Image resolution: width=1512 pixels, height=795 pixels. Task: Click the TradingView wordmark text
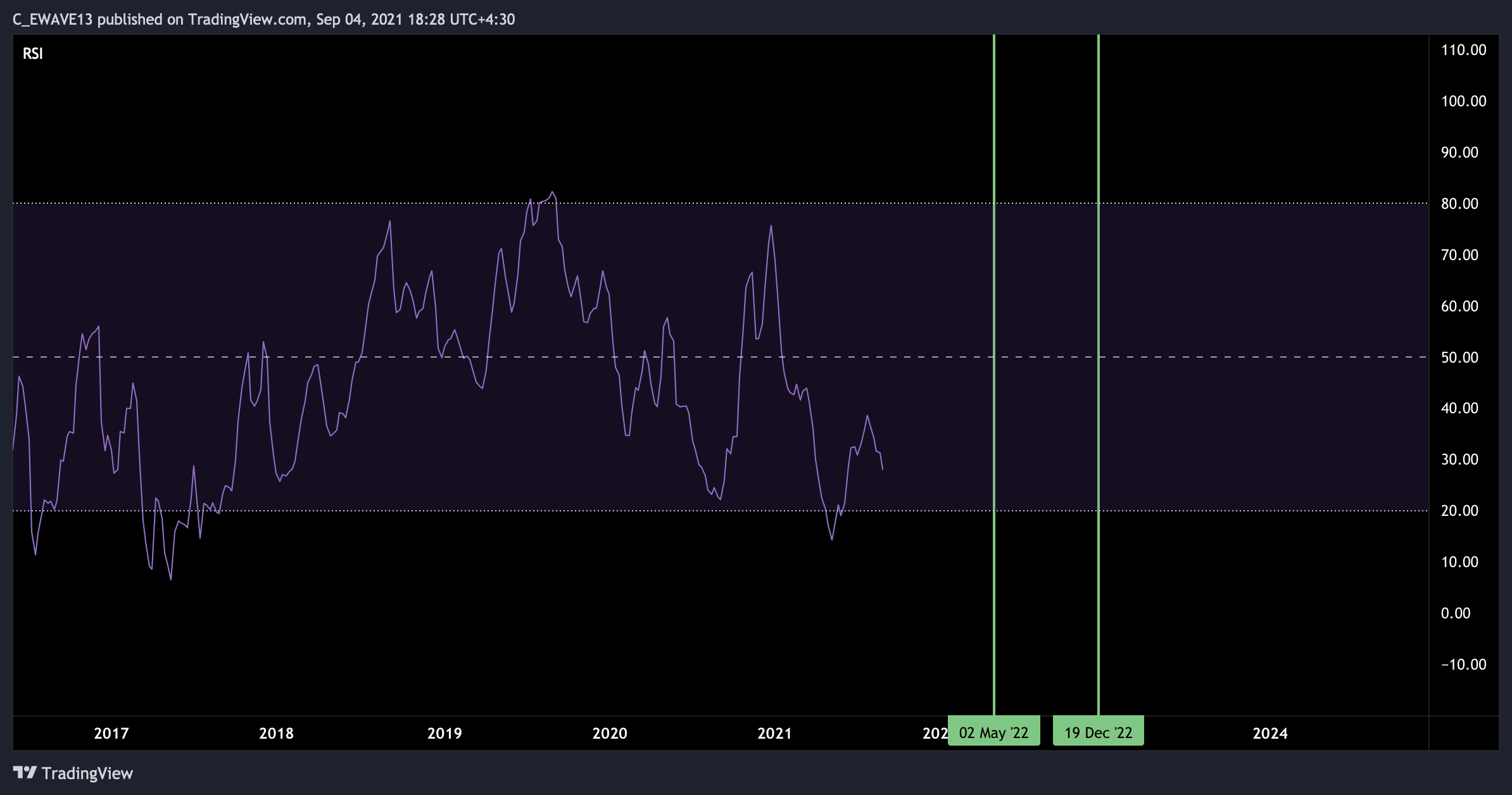tap(87, 773)
